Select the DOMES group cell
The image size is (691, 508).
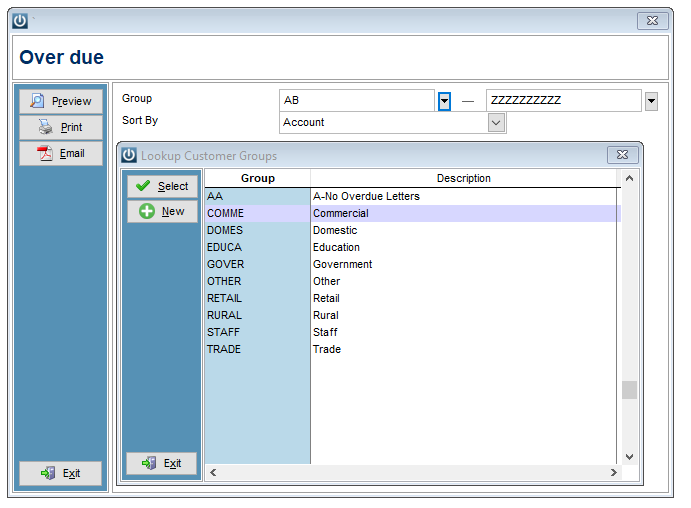coord(258,230)
